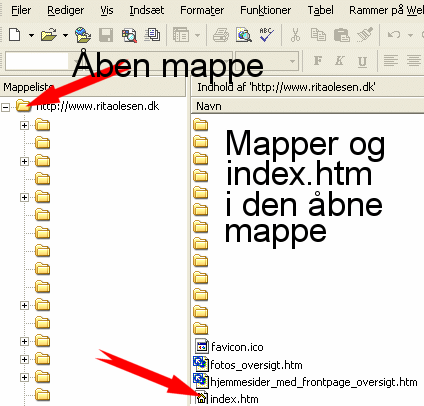Click the hjemmesider_med_frontpage_oversigt.htm page icon
This screenshot has width=424, height=406.
(x=201, y=381)
